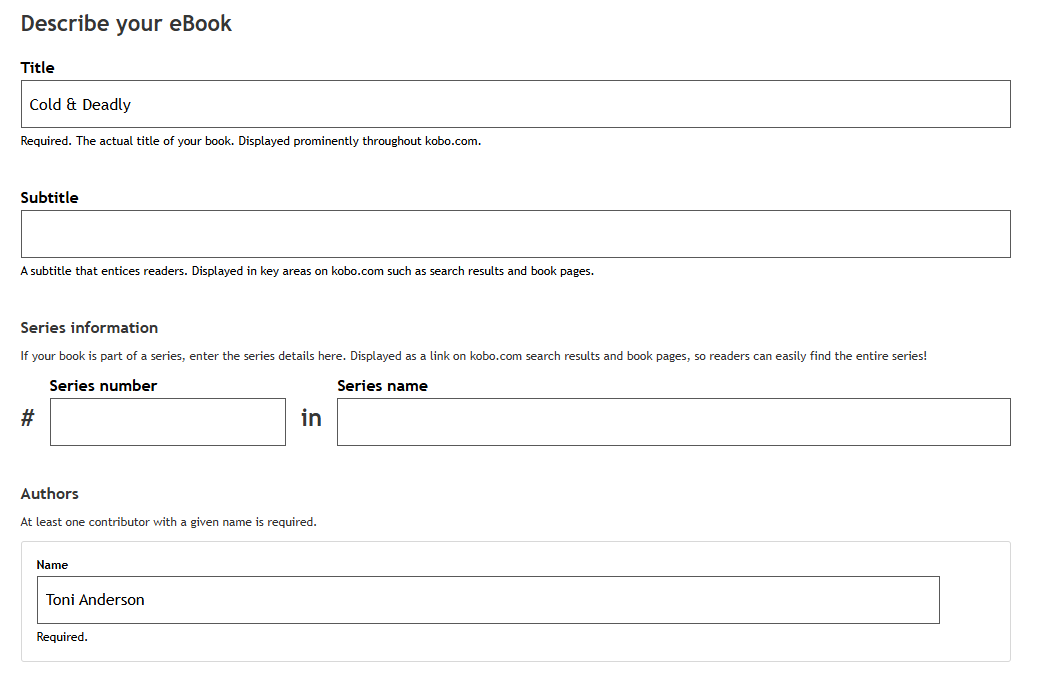Click the subtitle hint that entices readers
Viewport: 1060px width, 683px height.
[x=307, y=271]
